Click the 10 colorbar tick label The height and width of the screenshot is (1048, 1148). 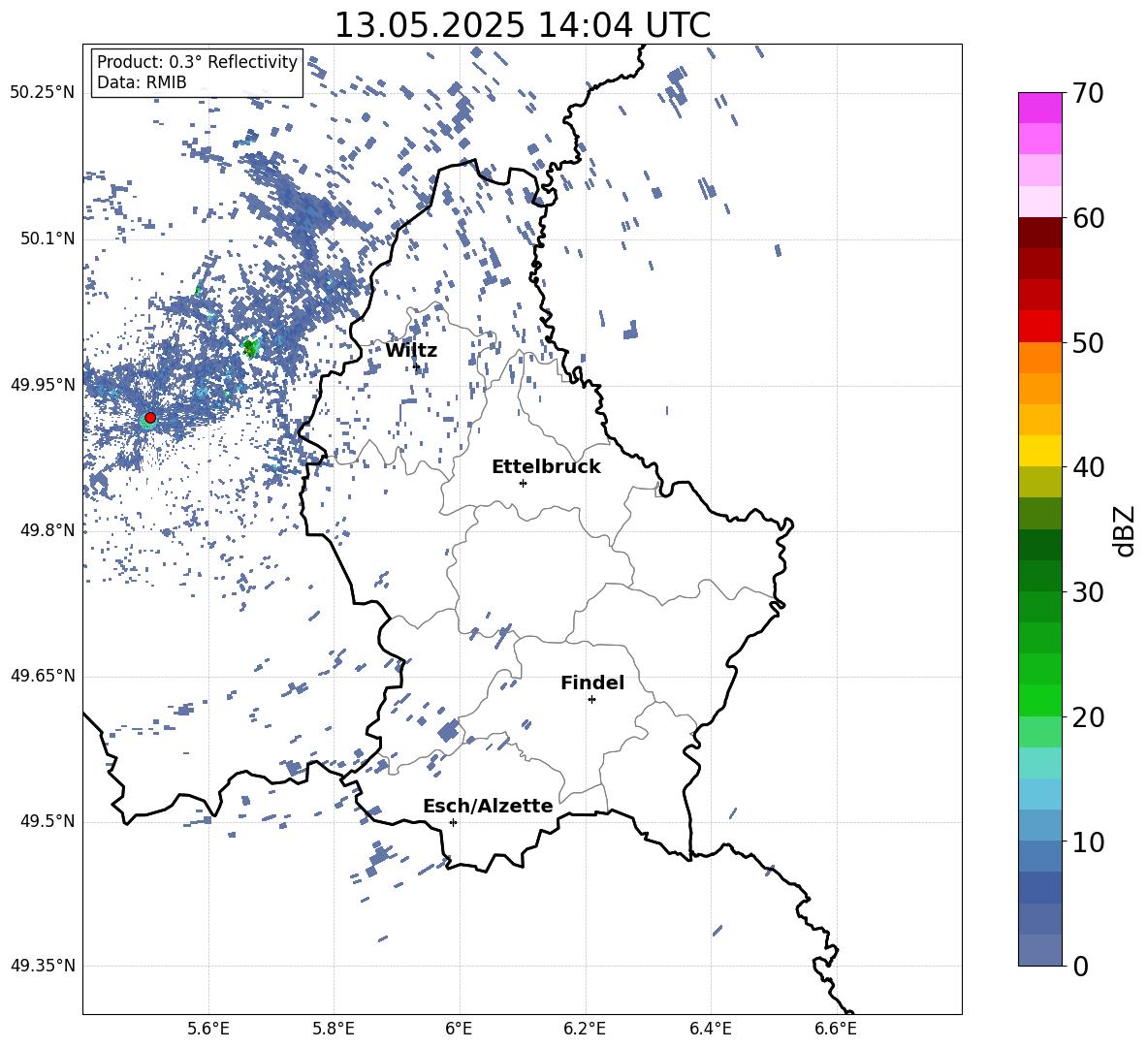(x=1089, y=842)
